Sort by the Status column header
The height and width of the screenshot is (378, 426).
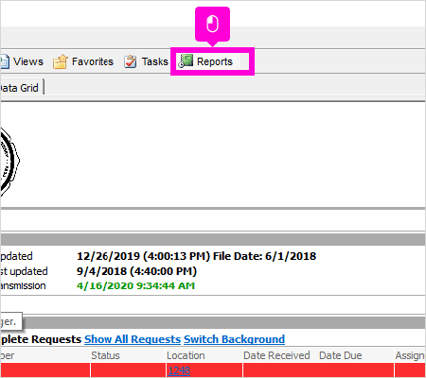tap(105, 356)
